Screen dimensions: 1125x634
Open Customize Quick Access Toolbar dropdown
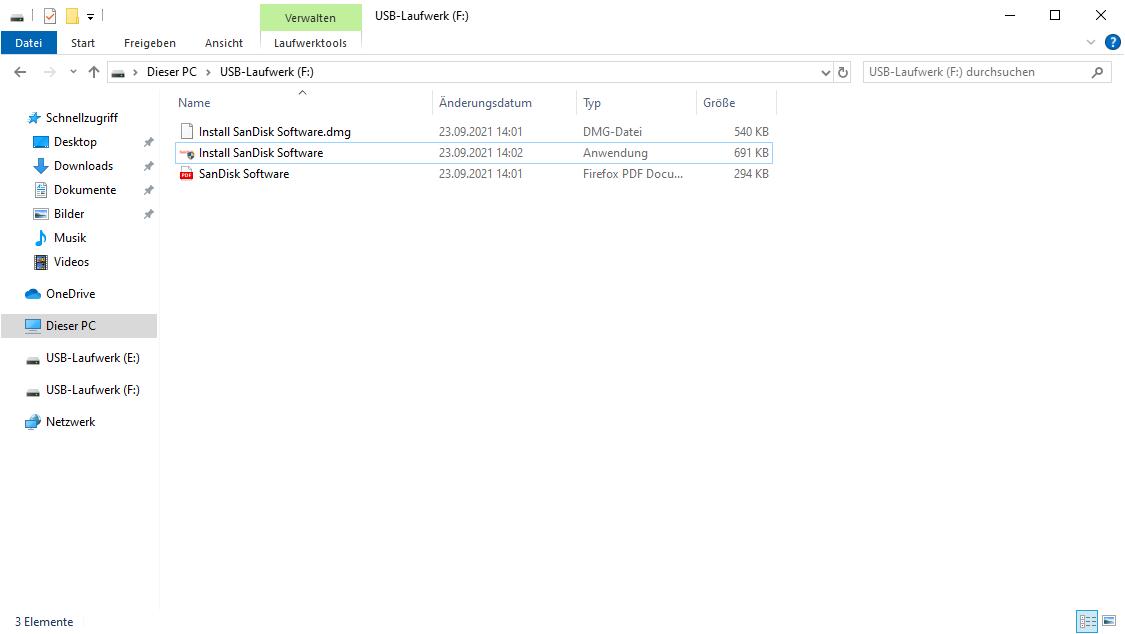click(90, 16)
